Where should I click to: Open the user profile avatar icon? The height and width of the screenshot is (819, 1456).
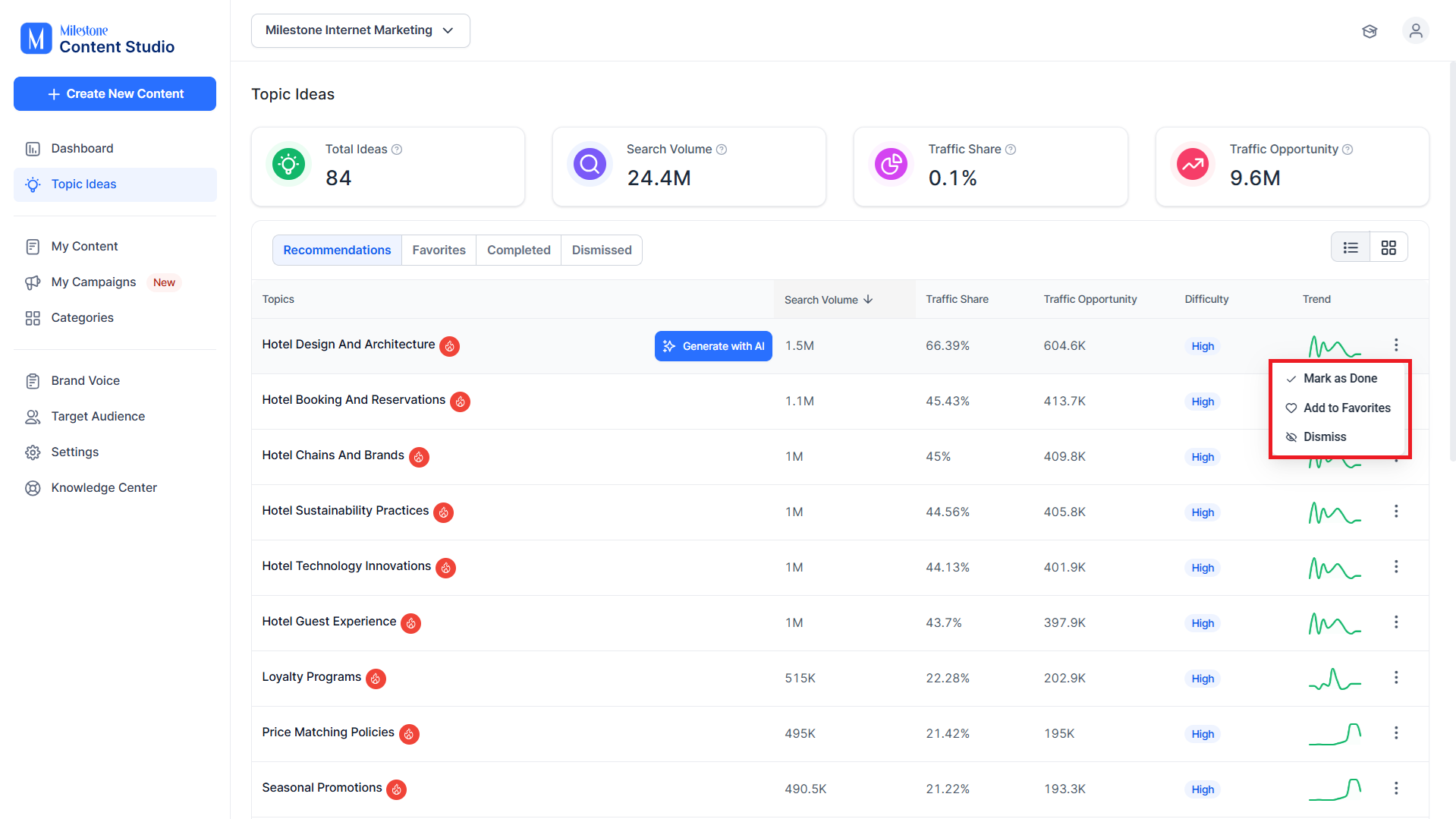tap(1416, 31)
